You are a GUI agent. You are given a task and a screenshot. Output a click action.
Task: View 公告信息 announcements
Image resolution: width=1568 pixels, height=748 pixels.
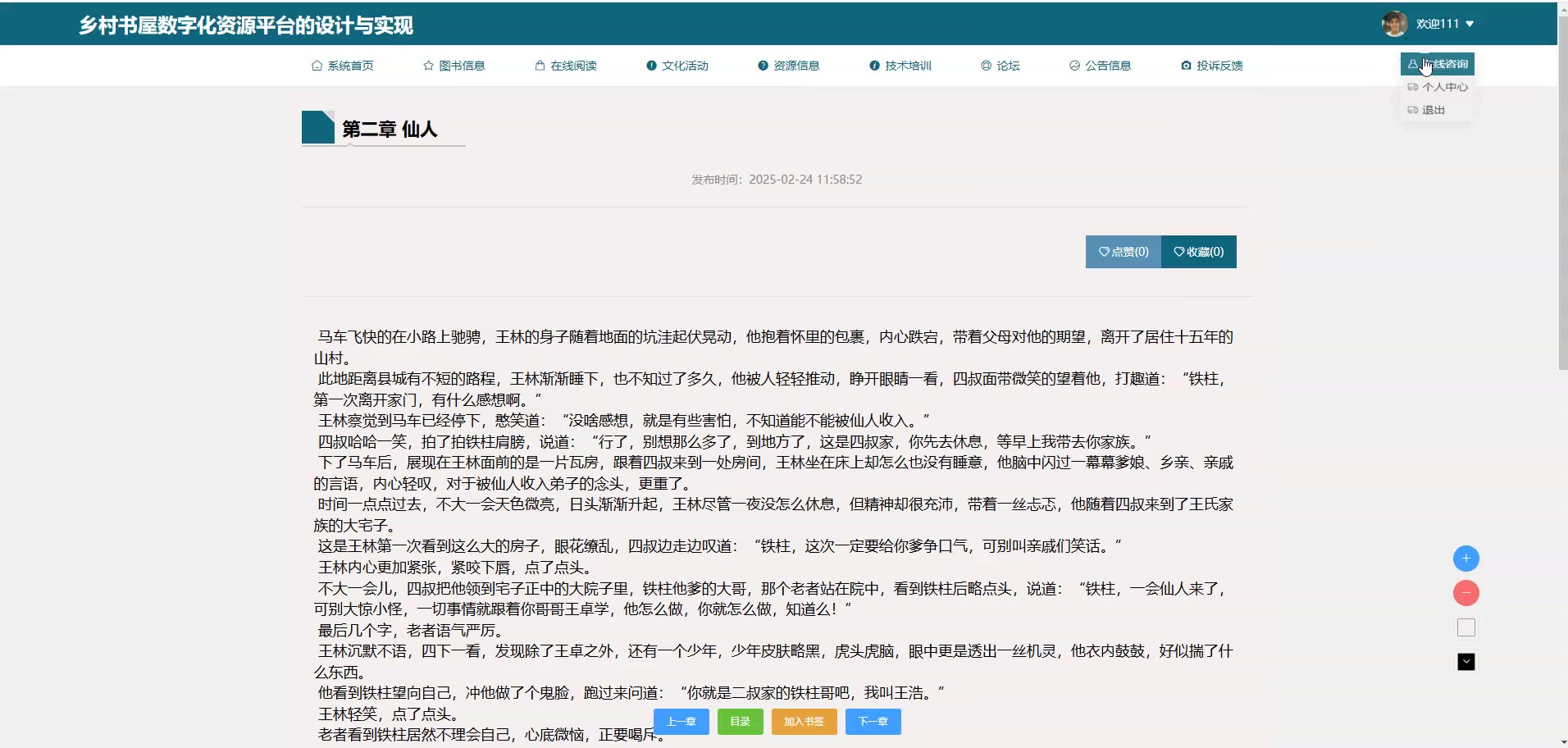[1100, 66]
